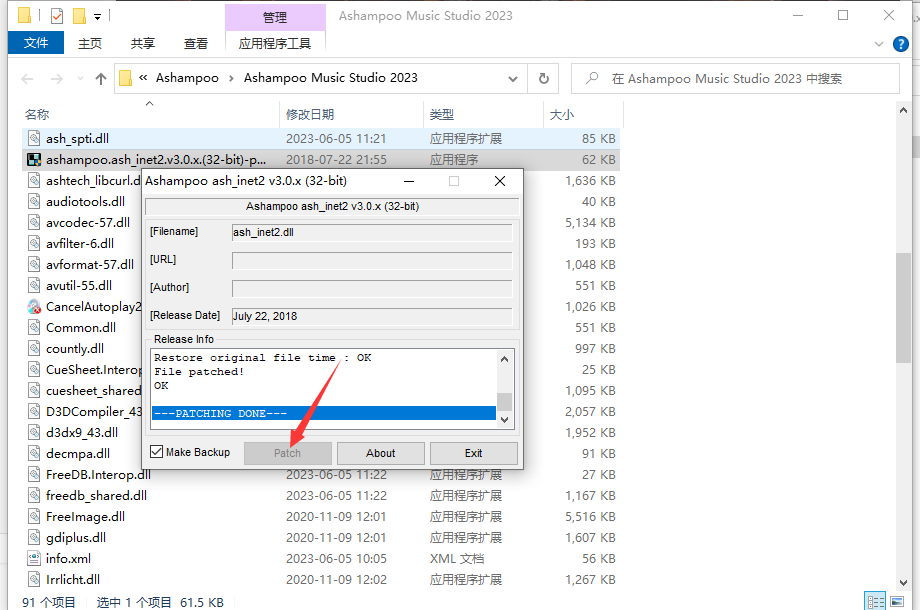Image resolution: width=920 pixels, height=610 pixels.
Task: Select the ash_spti.dll file icon
Action: pos(34,138)
